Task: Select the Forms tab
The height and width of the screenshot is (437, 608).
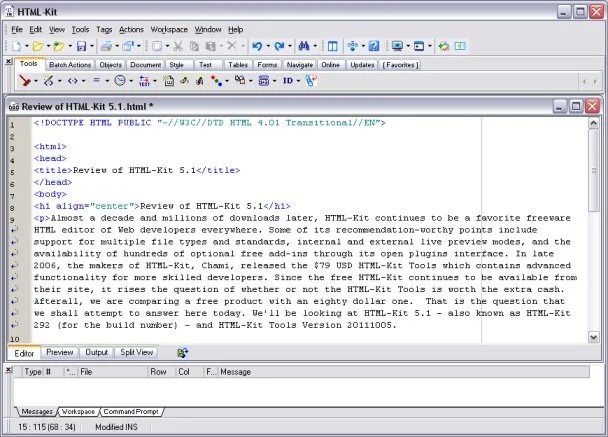Action: tap(267, 65)
